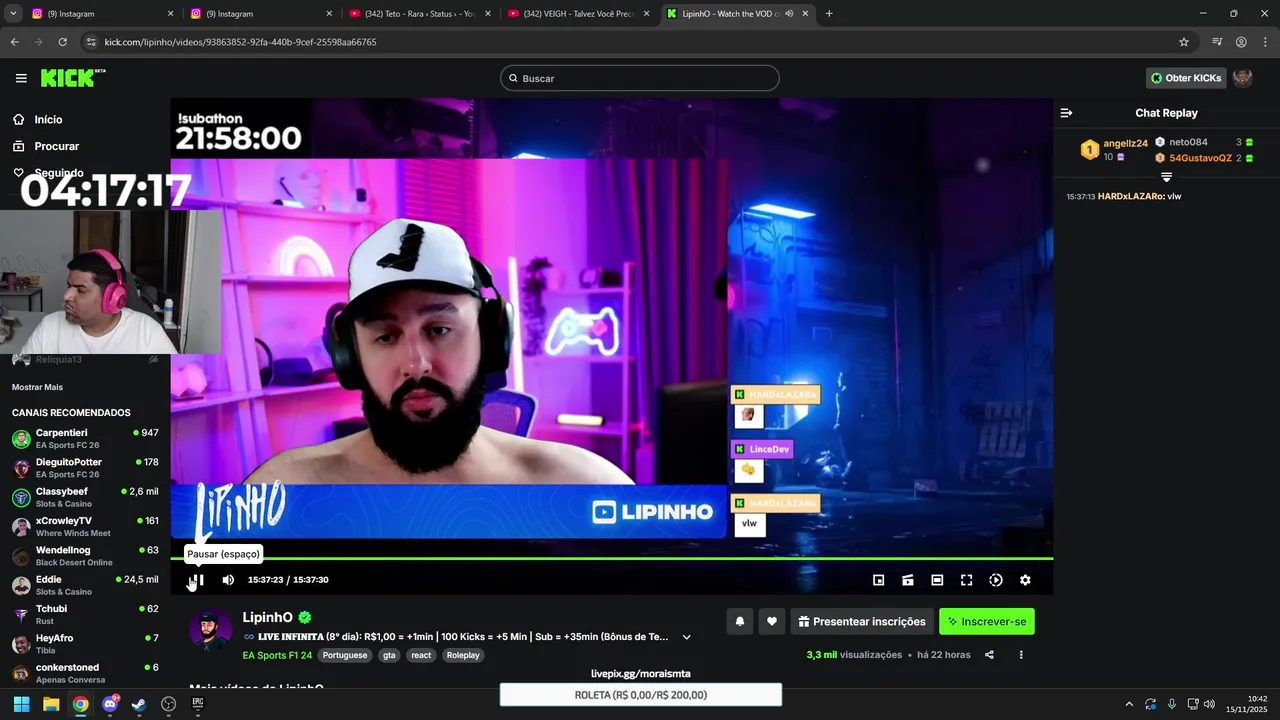
Task: Click Mostrar Mais in the sidebar
Action: click(x=37, y=387)
